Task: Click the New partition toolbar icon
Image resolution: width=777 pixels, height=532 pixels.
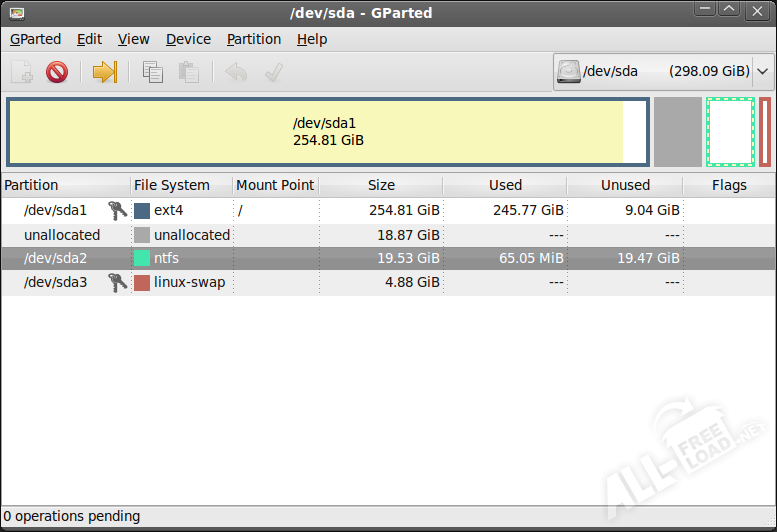Action: tap(22, 72)
